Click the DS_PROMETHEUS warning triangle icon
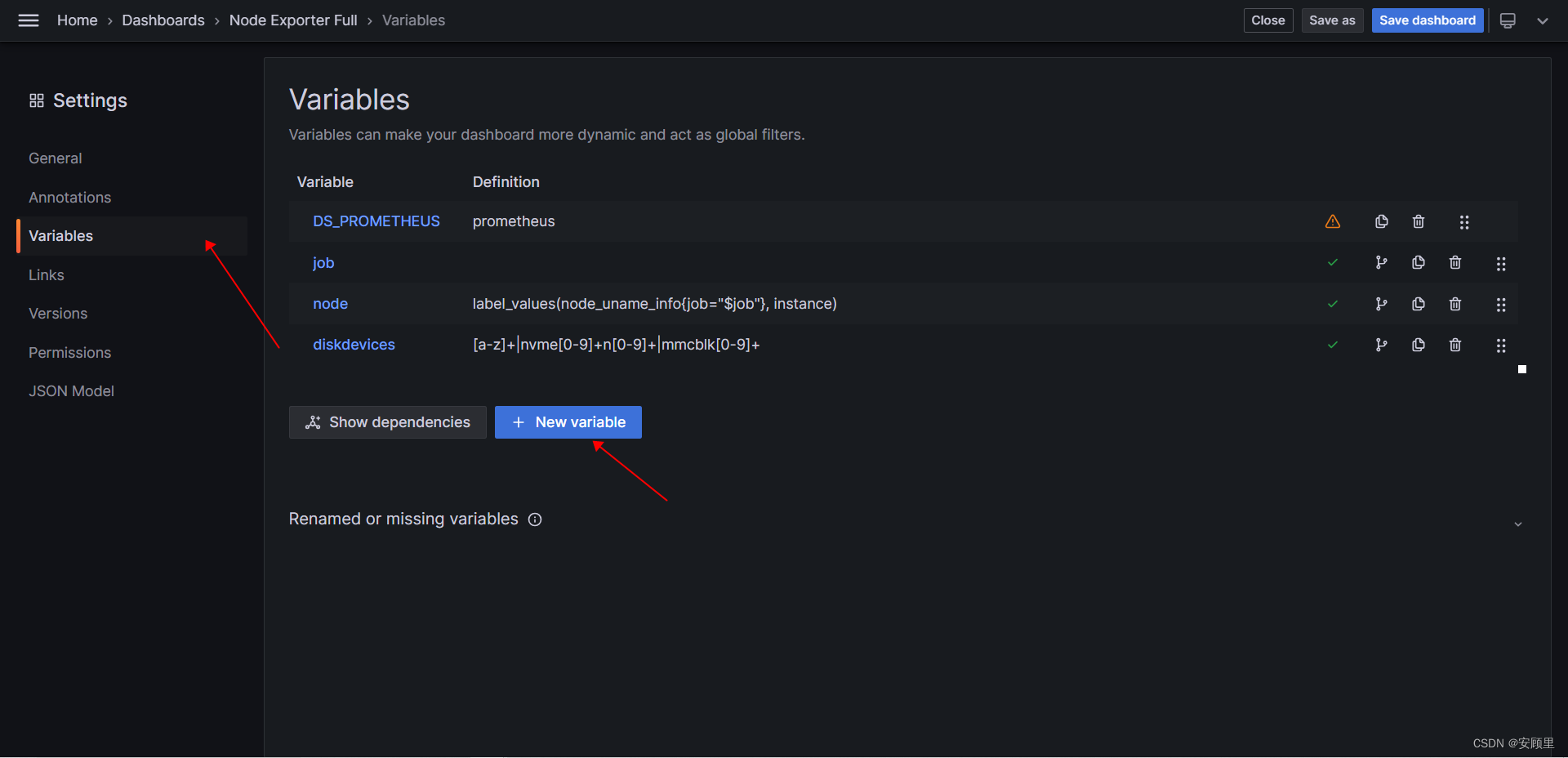Viewport: 1568px width, 758px height. [x=1333, y=221]
